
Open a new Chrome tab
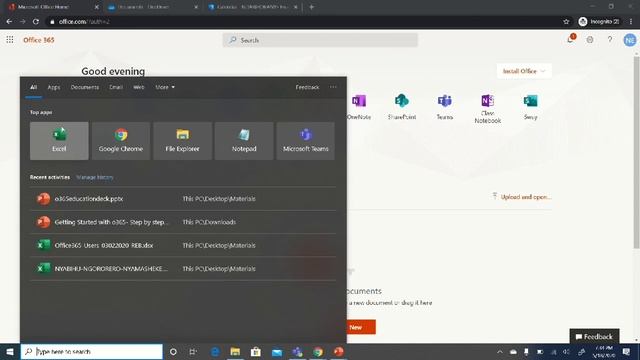pyautogui.click(x=311, y=7)
